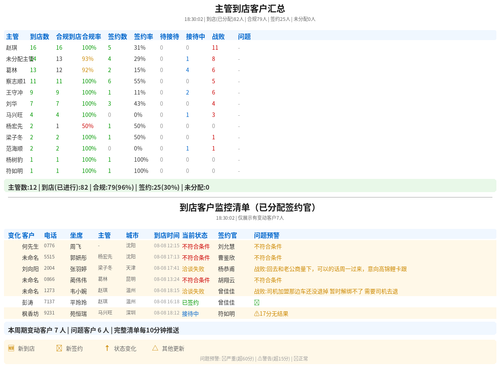Click the 到店客户监控清单 section title
This screenshot has width=500, height=381.
(248, 207)
